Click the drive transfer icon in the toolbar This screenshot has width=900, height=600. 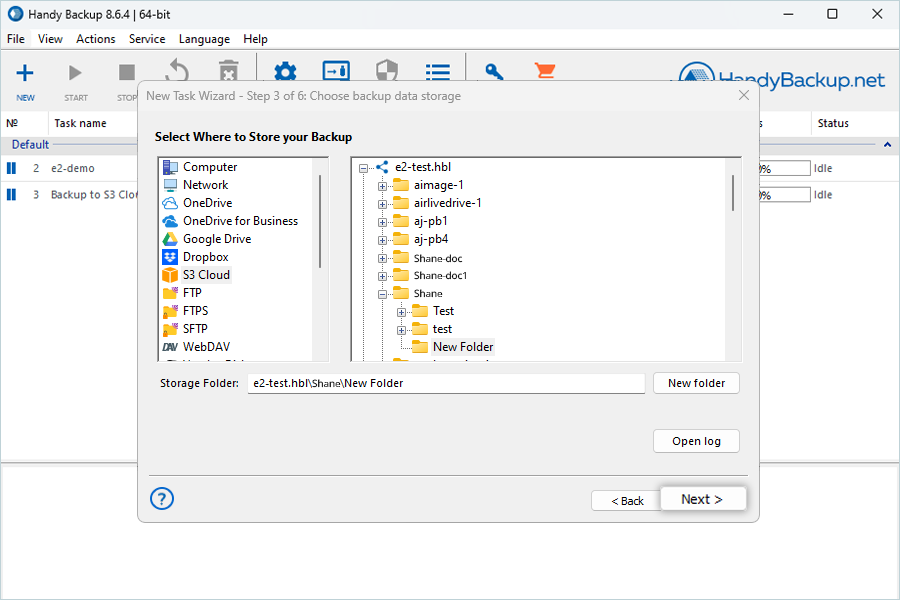pos(336,72)
